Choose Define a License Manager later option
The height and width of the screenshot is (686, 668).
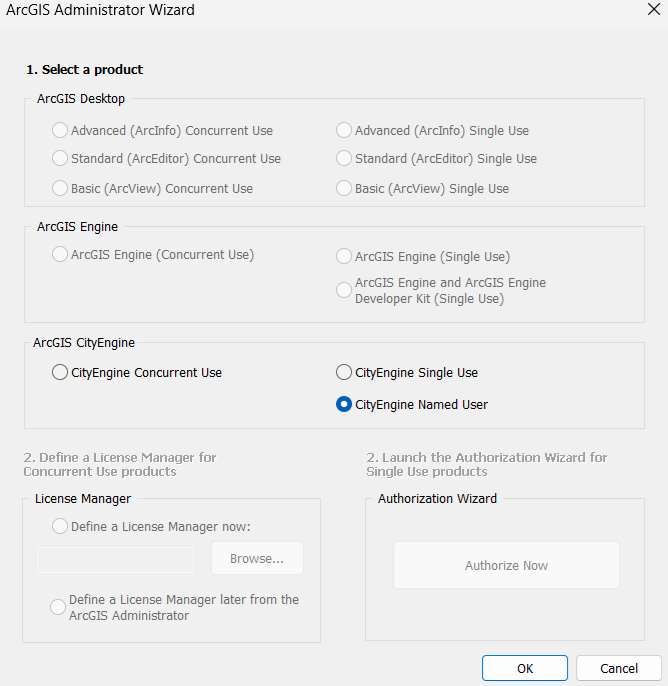coord(59,607)
